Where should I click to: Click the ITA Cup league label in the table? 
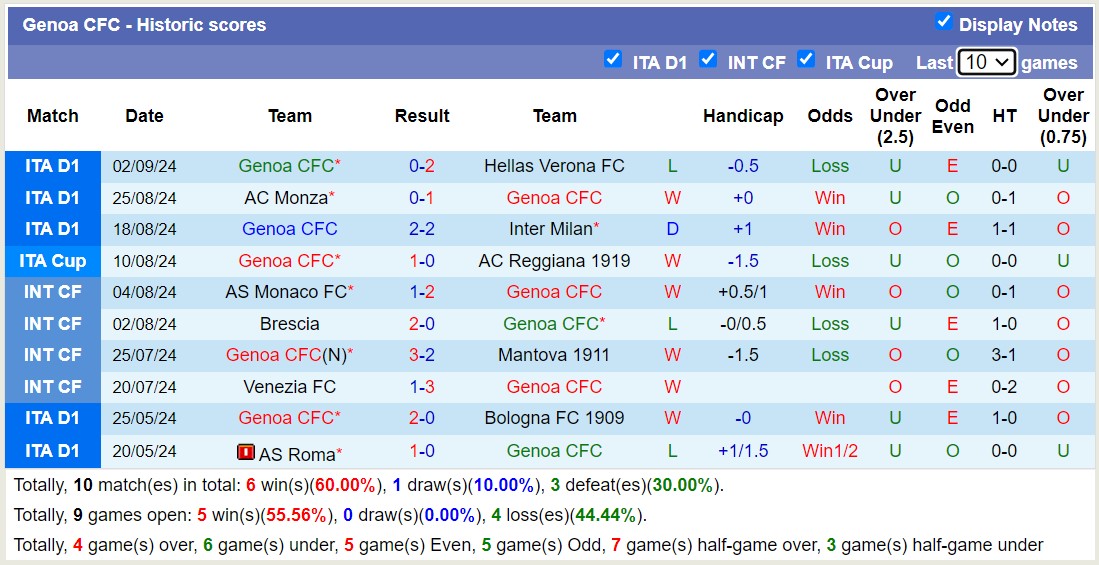pos(53,261)
